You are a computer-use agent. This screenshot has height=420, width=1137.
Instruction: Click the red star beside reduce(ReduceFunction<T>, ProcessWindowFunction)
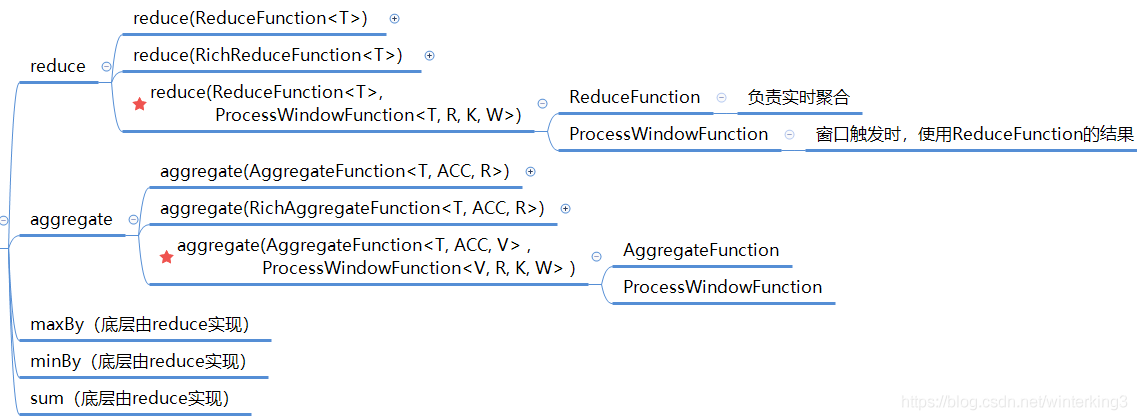140,104
